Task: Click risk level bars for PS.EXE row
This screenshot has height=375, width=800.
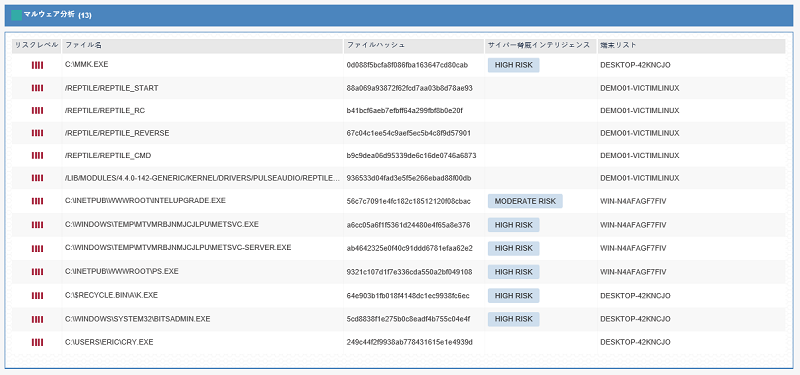Action: click(x=37, y=272)
